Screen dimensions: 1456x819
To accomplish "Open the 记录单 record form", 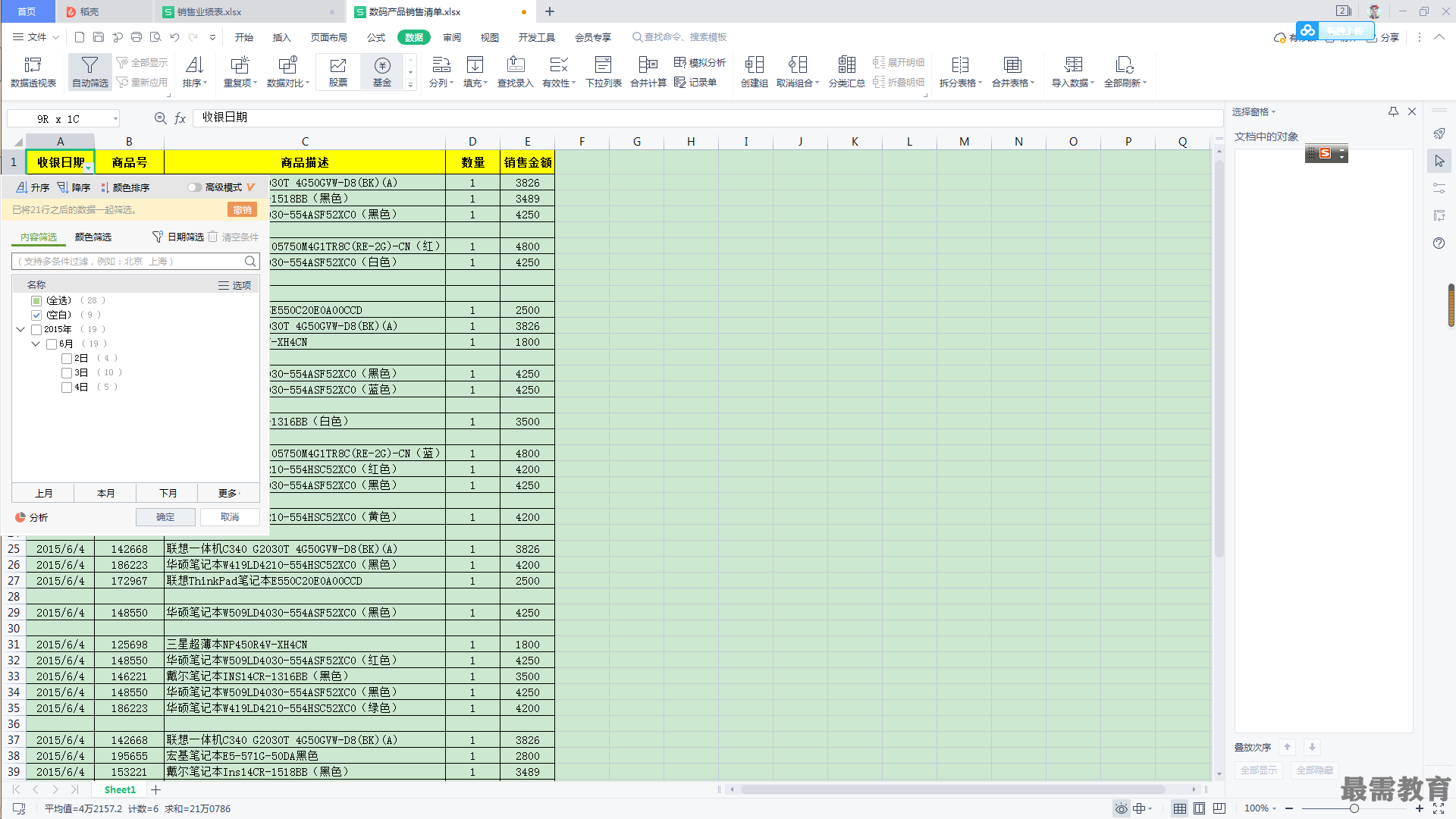I will 695,82.
